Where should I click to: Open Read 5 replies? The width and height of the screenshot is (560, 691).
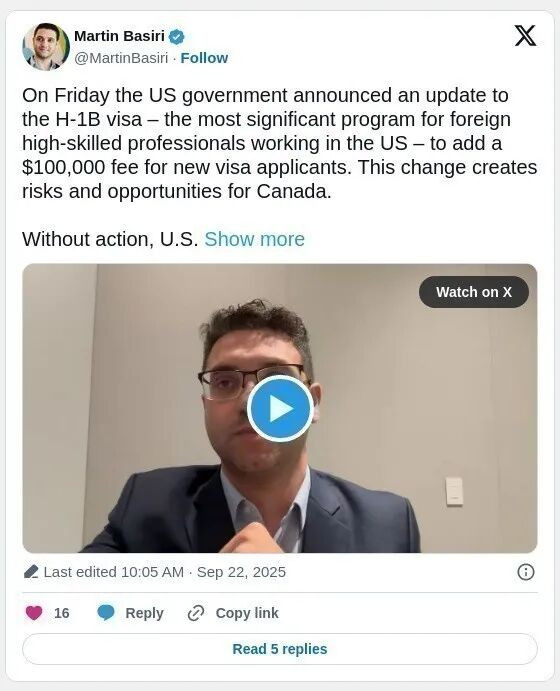280,649
